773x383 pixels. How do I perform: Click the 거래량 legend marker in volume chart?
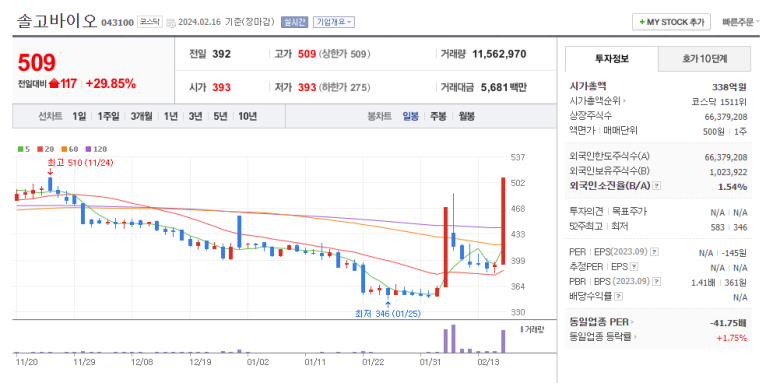point(522,329)
